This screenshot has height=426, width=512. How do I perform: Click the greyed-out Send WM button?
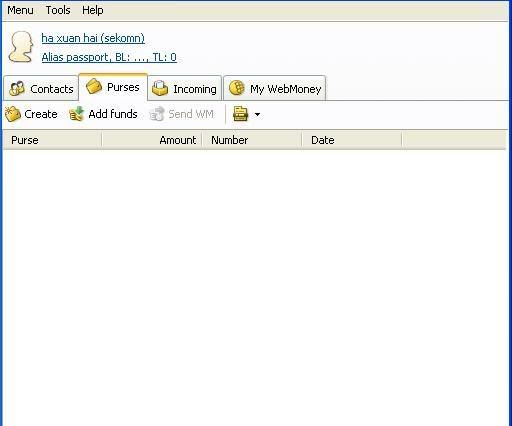(181, 114)
